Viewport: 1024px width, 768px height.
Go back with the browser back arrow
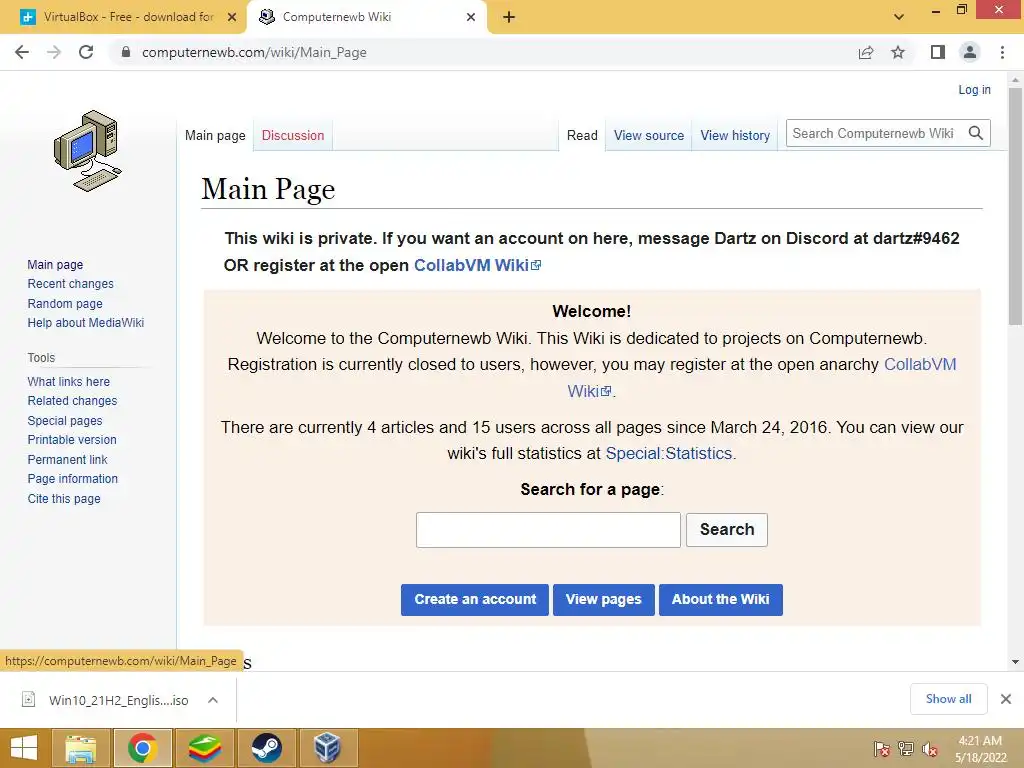coord(22,52)
